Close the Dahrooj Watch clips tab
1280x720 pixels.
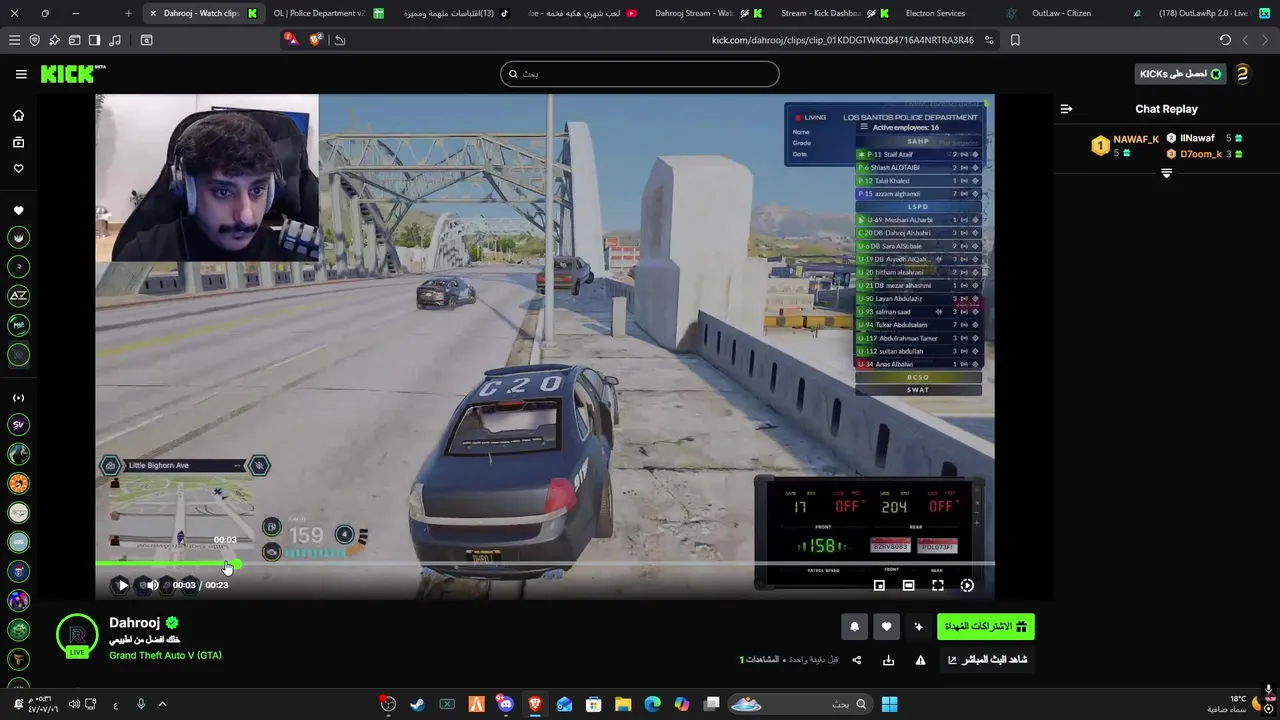152,13
